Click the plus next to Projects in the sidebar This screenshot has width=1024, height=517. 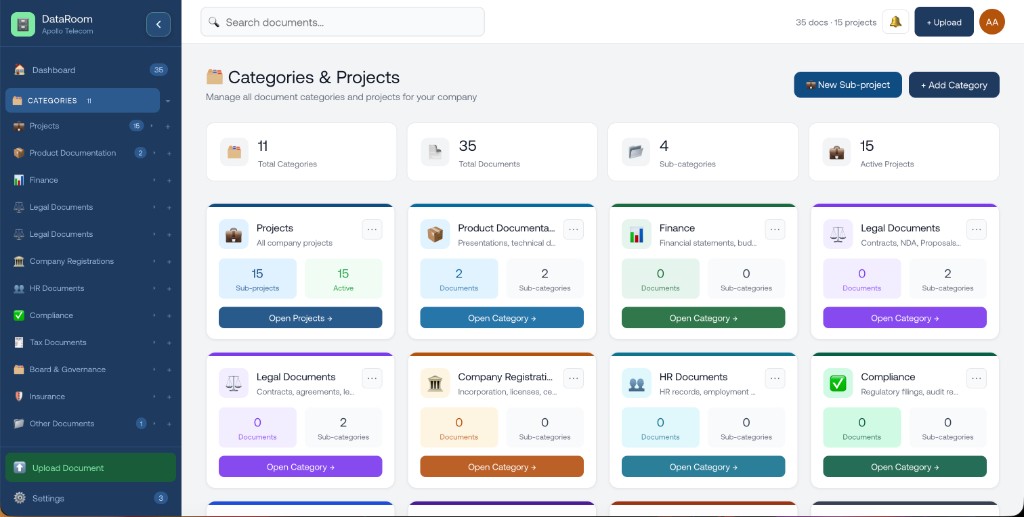(168, 127)
